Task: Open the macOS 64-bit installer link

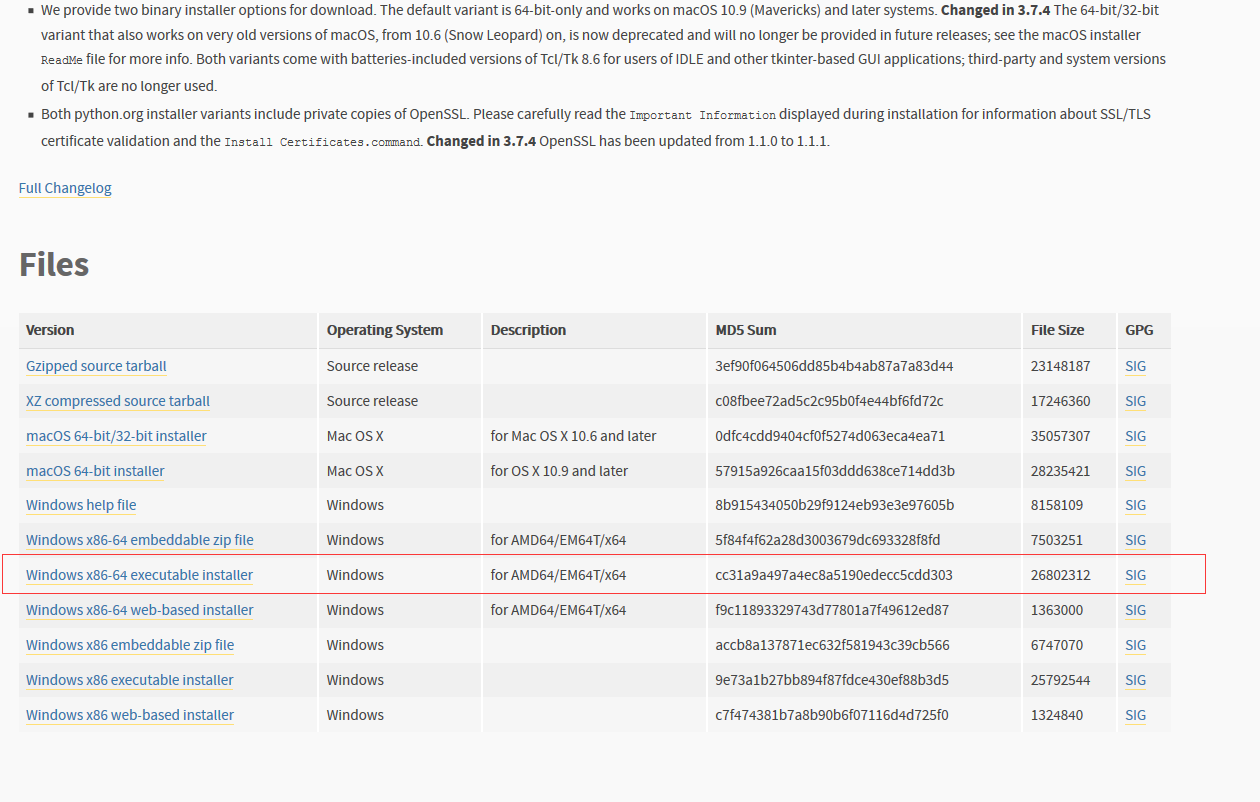Action: coord(94,471)
